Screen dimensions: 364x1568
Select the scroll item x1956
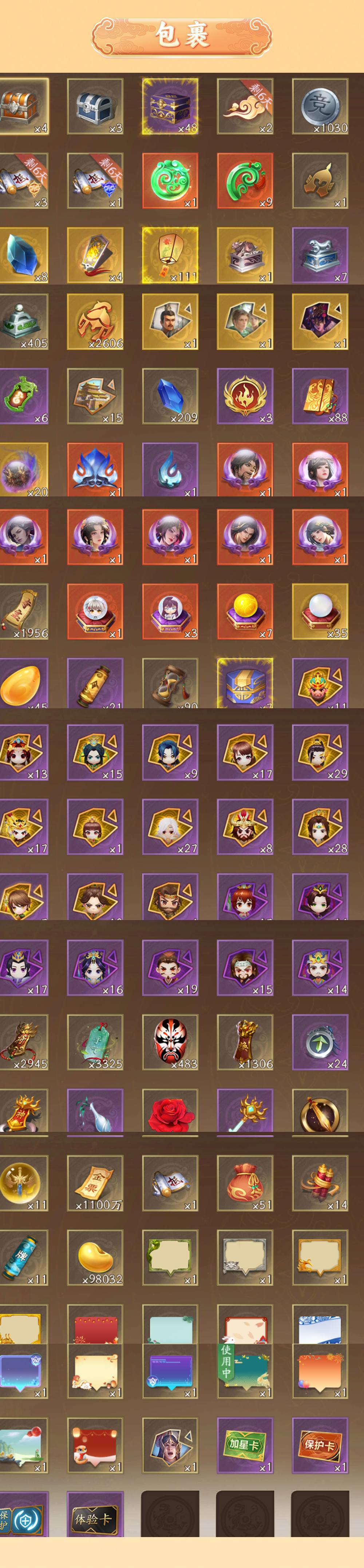point(24,612)
